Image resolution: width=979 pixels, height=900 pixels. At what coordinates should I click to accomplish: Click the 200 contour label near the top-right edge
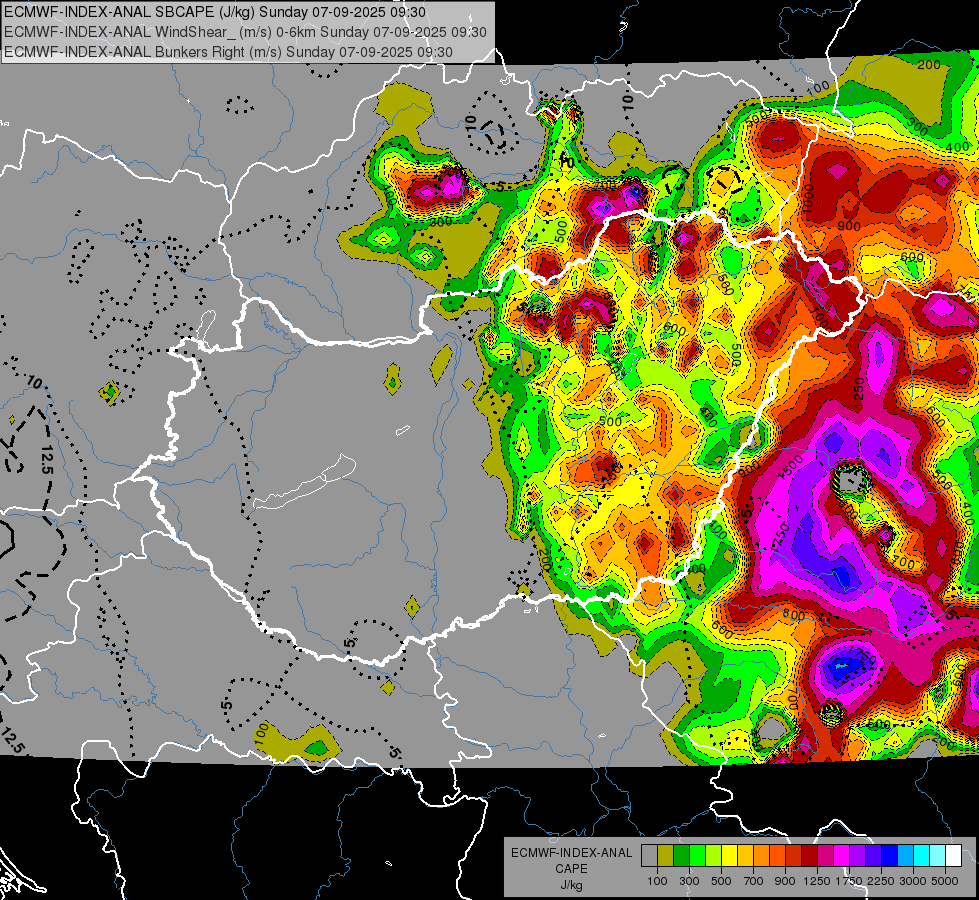(929, 65)
